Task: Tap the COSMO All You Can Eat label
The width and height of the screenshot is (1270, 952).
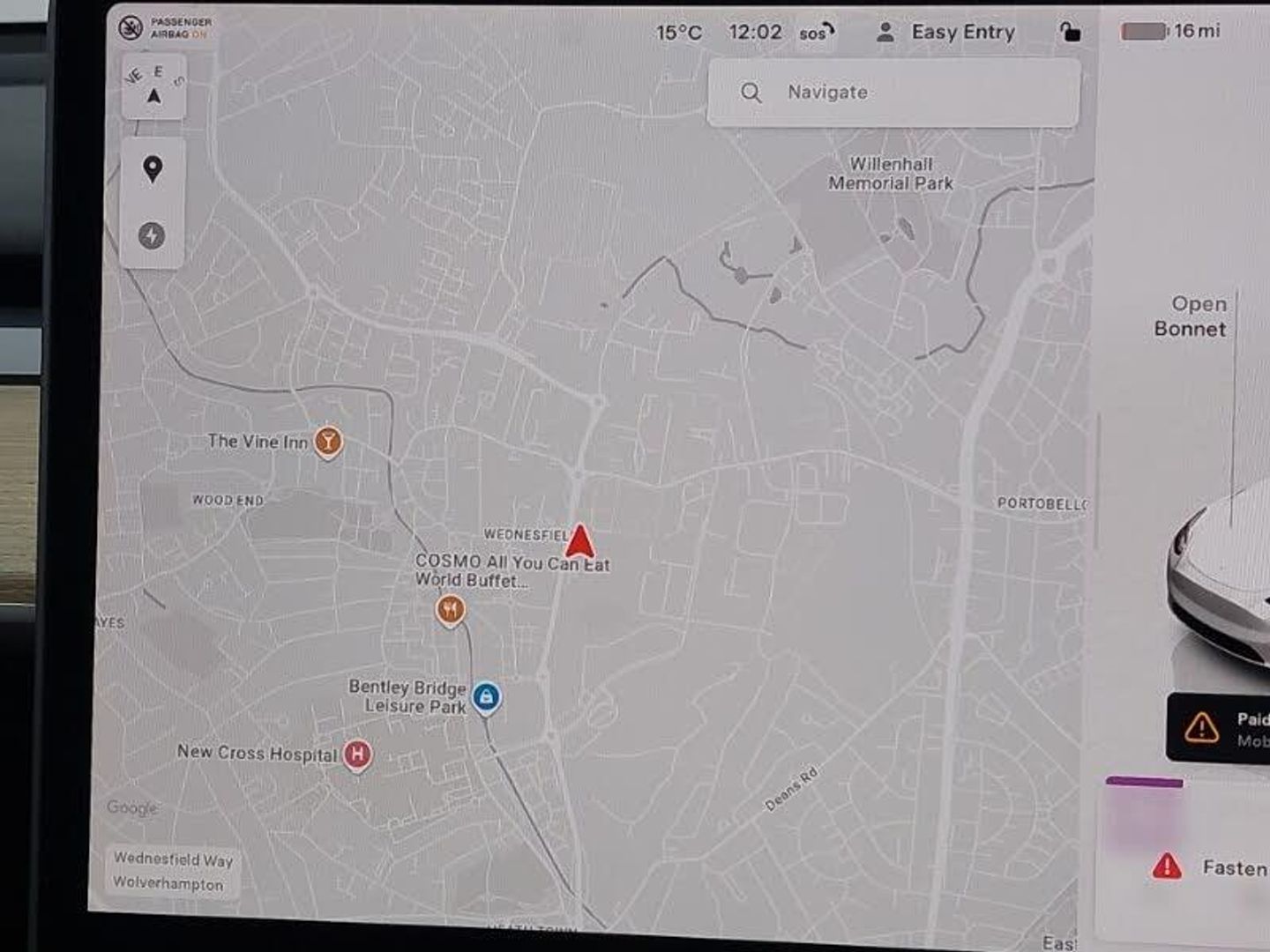Action: coord(512,570)
